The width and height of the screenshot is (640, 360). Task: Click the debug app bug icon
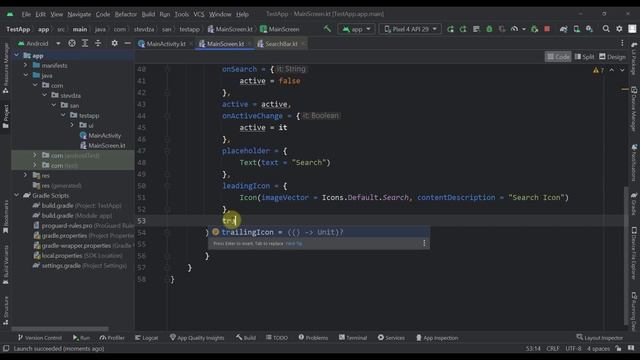click(x=489, y=29)
